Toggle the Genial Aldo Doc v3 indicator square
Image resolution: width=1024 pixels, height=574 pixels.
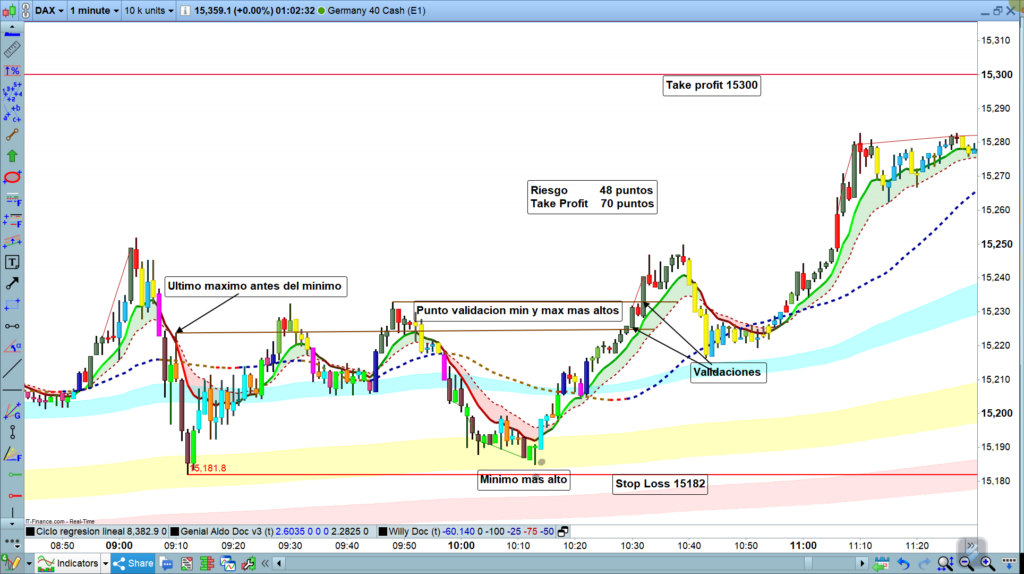pos(176,531)
